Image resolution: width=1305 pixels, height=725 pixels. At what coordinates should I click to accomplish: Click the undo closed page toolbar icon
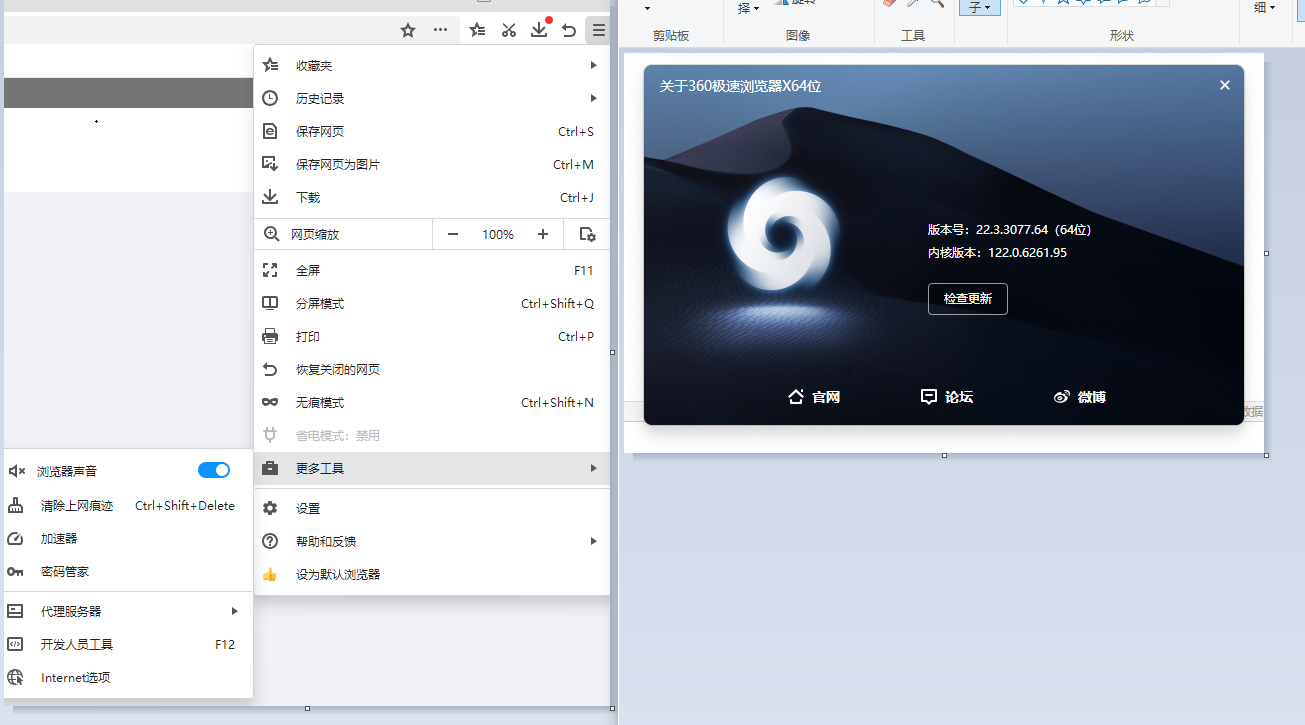(x=569, y=30)
